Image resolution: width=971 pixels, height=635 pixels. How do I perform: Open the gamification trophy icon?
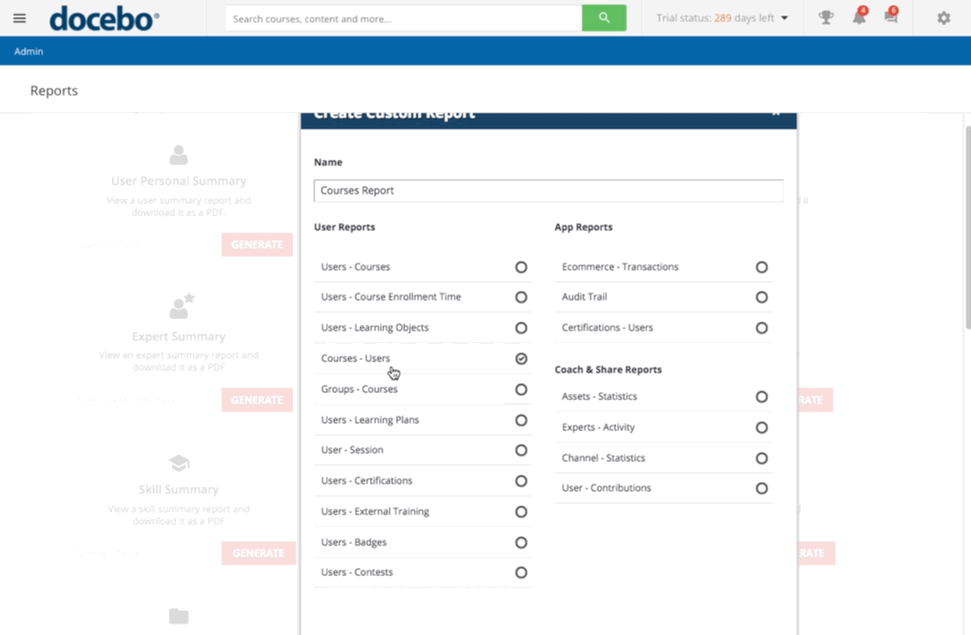click(826, 18)
